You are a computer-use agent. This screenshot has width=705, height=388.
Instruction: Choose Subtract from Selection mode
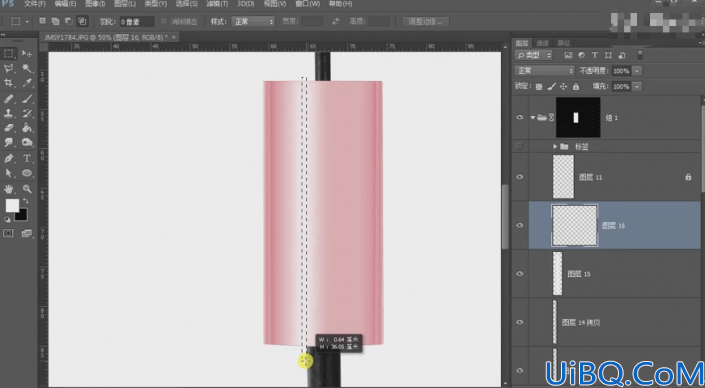[69, 21]
